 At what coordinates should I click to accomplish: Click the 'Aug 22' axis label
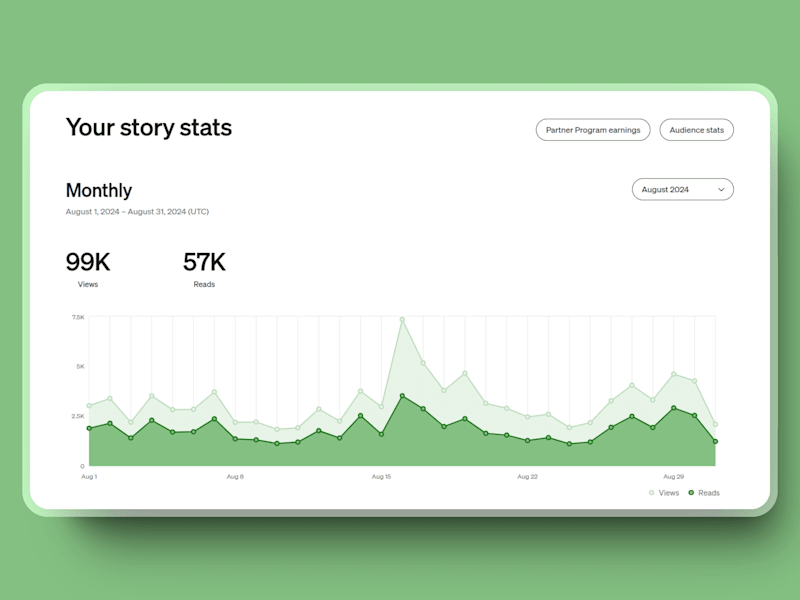click(528, 477)
